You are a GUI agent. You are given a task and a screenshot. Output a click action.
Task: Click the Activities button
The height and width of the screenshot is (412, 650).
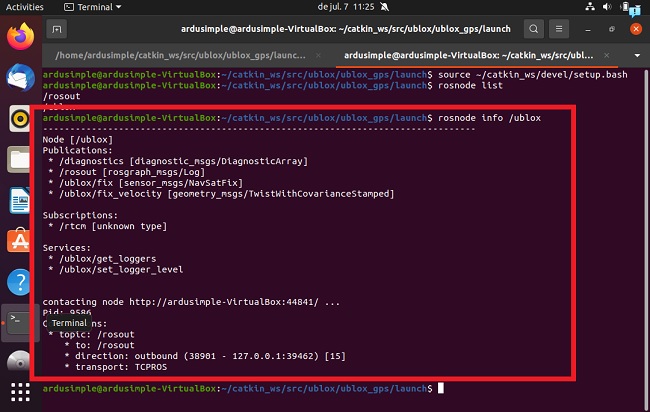click(24, 7)
